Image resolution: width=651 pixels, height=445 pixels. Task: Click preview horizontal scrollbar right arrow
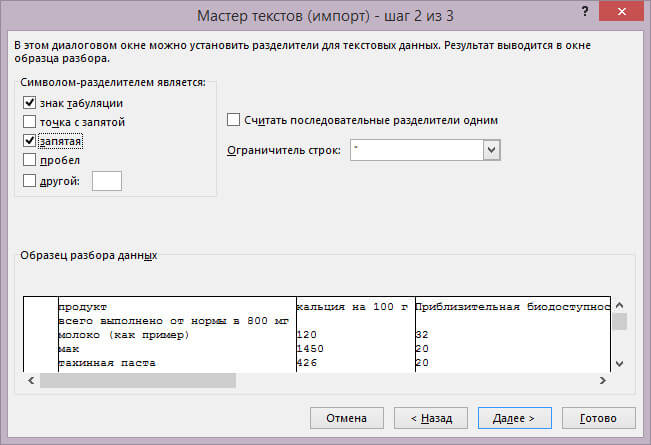(x=603, y=380)
